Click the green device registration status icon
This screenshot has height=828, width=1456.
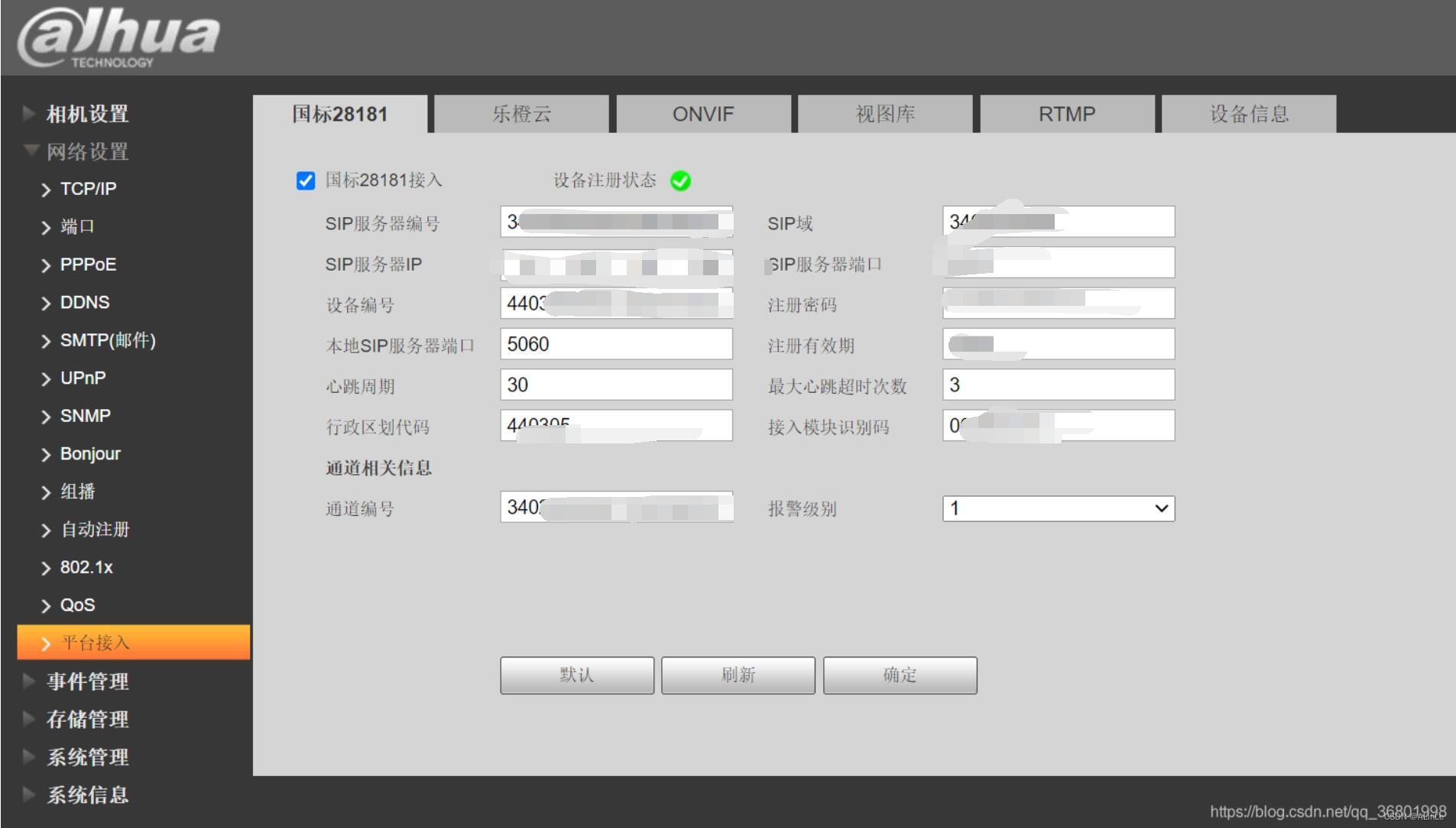680,180
